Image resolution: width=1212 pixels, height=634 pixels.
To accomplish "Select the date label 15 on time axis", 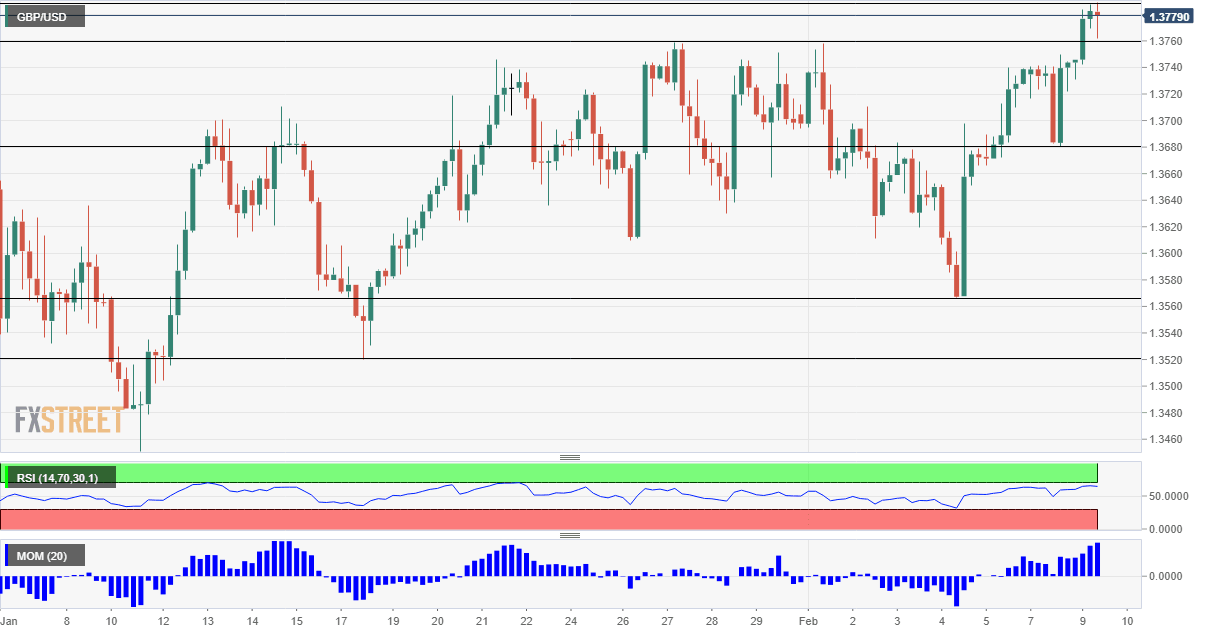I will click(x=296, y=620).
